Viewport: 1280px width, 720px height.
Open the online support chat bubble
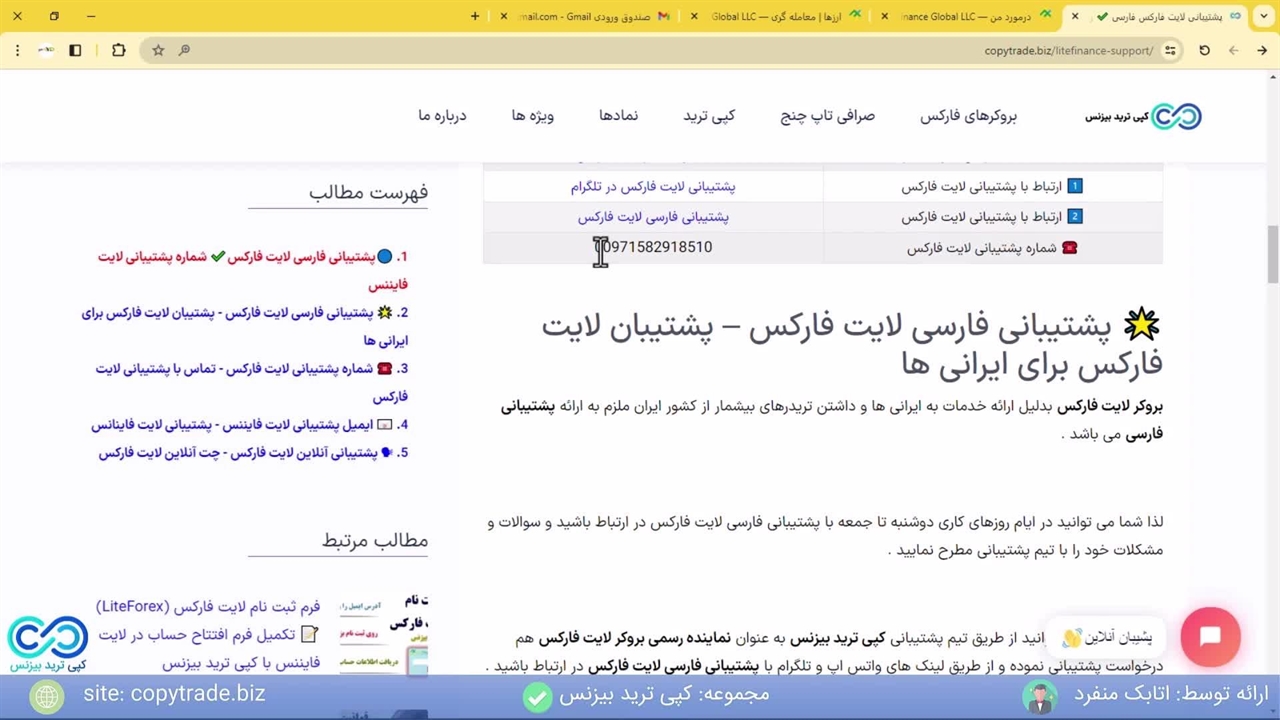[x=1210, y=637]
